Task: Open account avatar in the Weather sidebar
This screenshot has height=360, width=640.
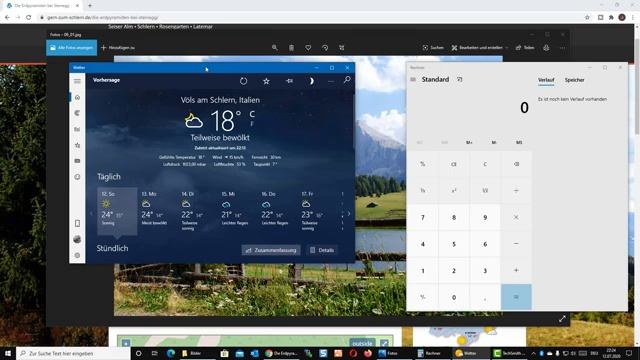Action: pyautogui.click(x=77, y=239)
